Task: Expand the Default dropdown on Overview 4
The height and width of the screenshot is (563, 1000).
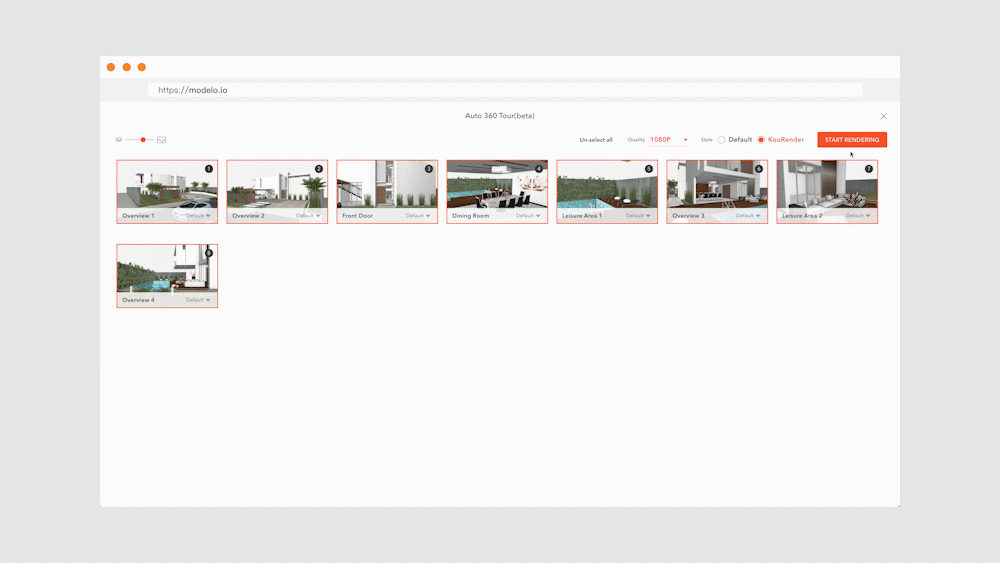Action: tap(198, 300)
